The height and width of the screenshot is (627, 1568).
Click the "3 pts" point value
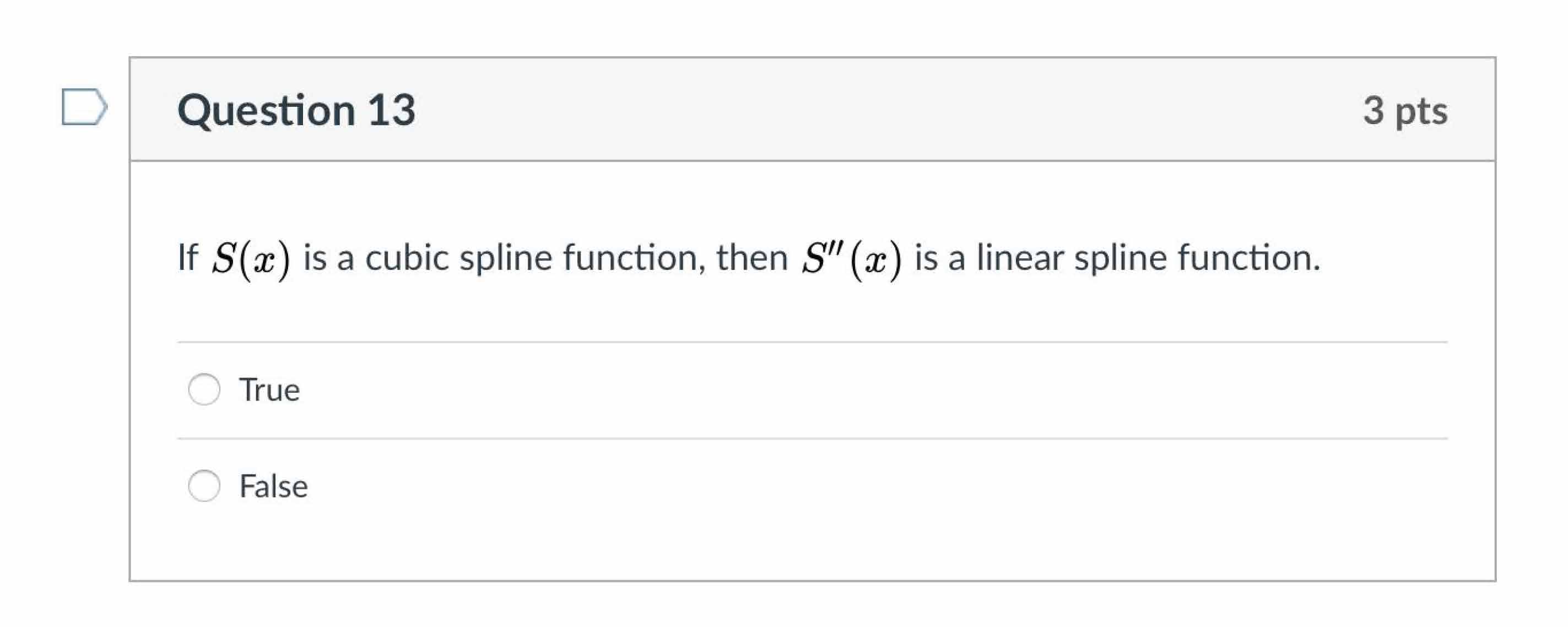tap(1405, 110)
